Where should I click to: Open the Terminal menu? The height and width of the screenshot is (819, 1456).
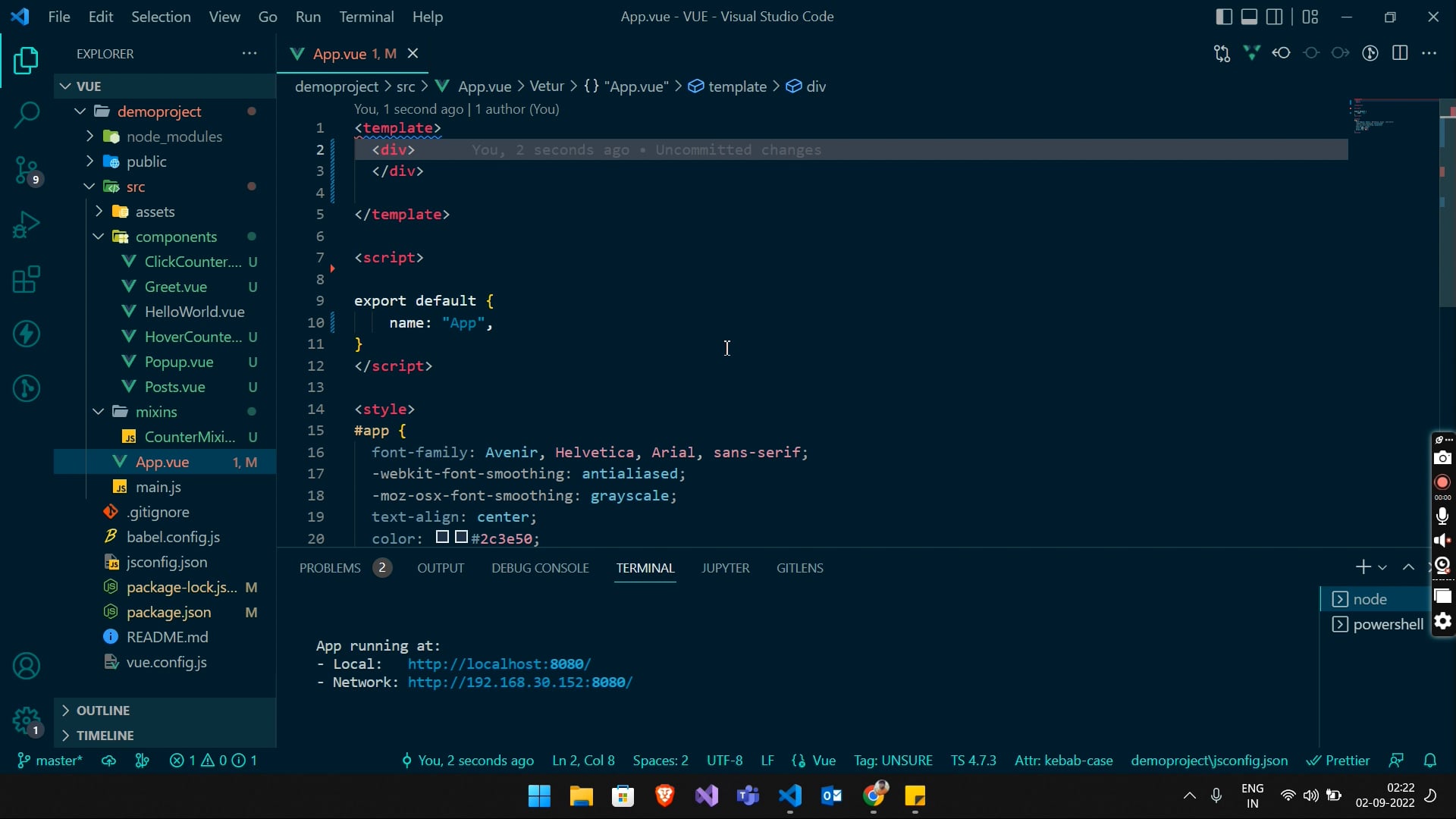pyautogui.click(x=366, y=17)
